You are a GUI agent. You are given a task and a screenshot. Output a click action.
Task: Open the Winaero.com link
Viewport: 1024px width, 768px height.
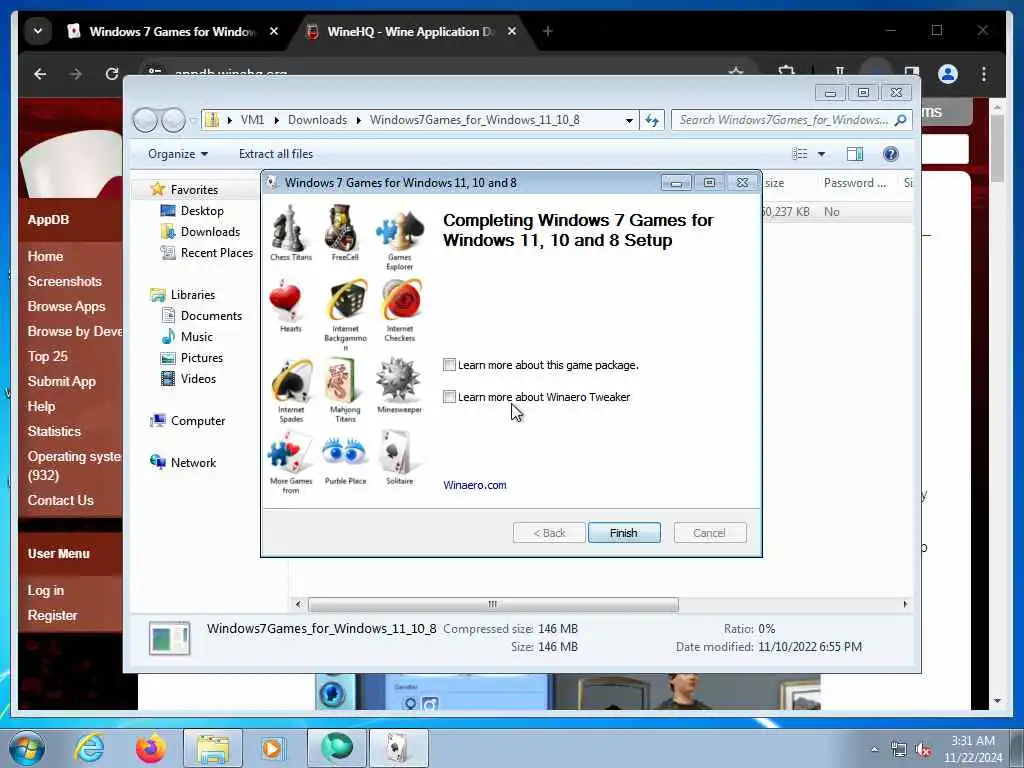[475, 485]
